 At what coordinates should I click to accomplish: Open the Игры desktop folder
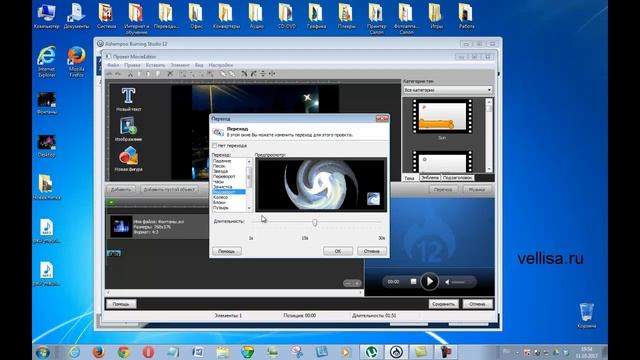(436, 16)
